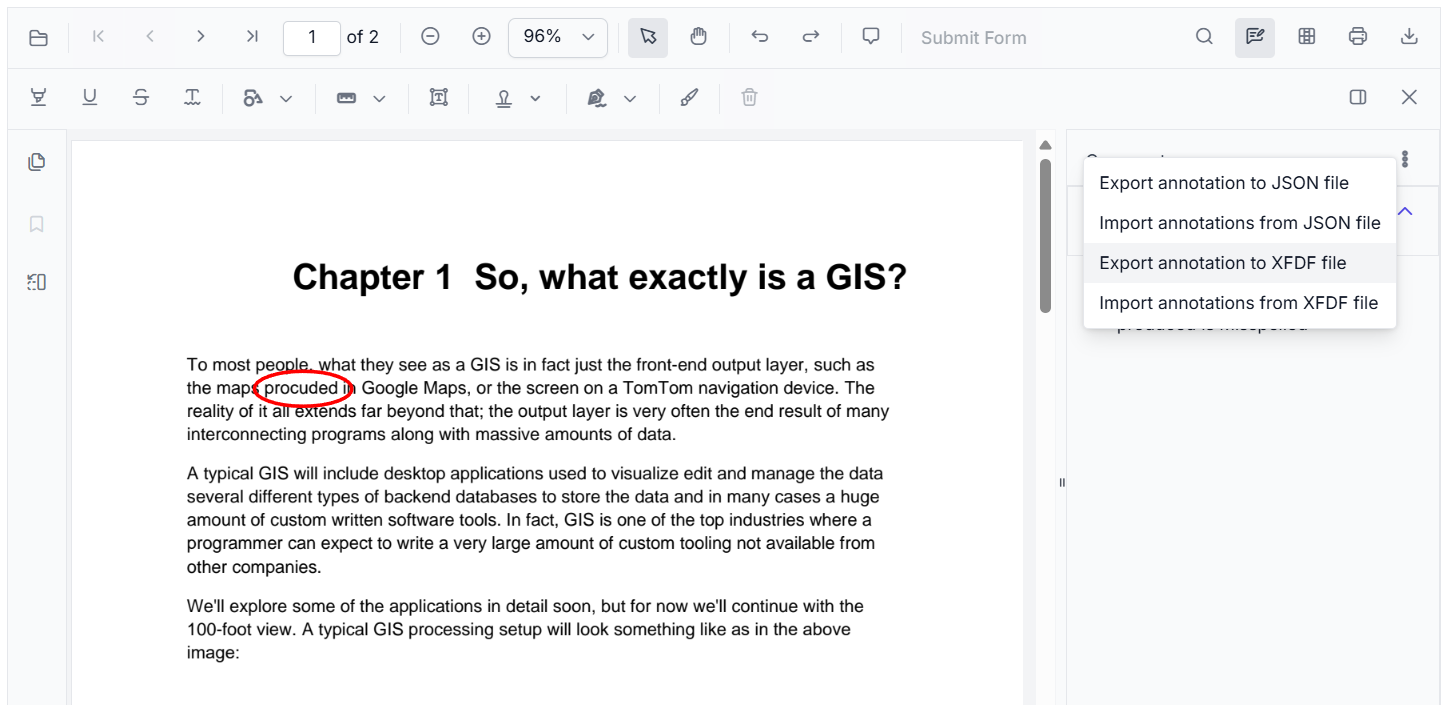Add a free text annotation box
The height and width of the screenshot is (705, 1450).
click(438, 97)
